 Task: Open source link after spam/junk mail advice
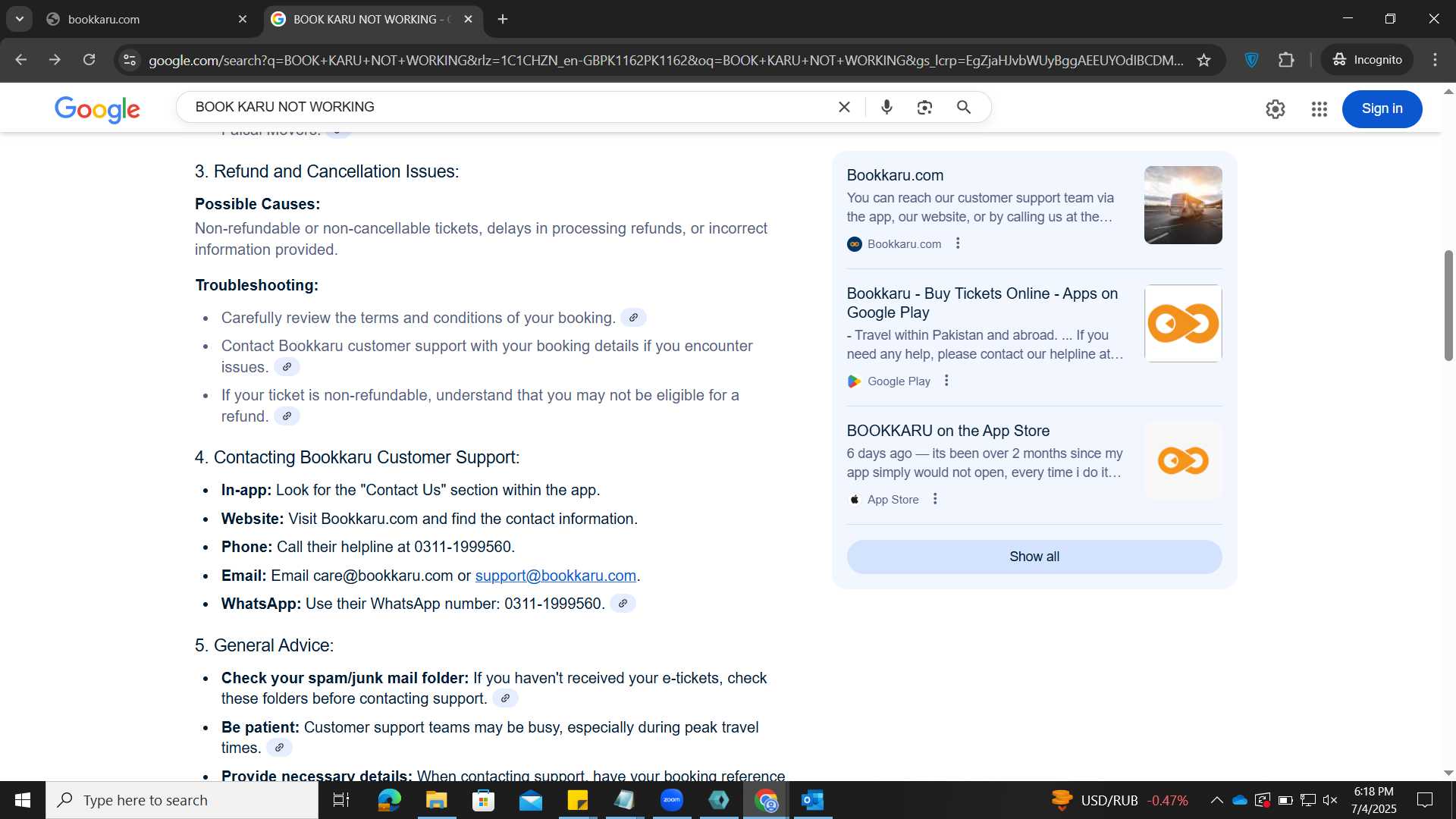coord(505,698)
